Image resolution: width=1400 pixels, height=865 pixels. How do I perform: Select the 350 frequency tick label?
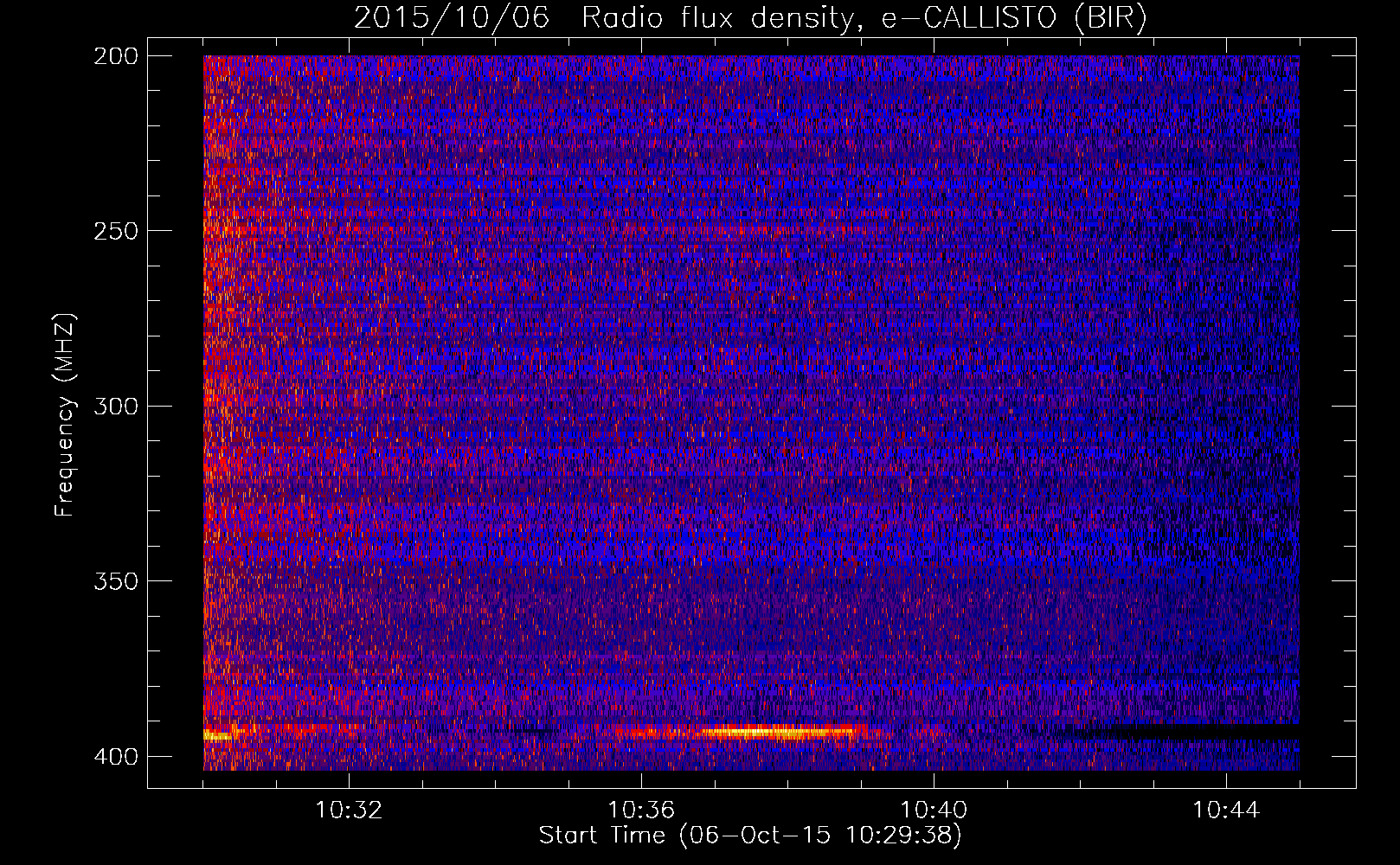coord(115,580)
